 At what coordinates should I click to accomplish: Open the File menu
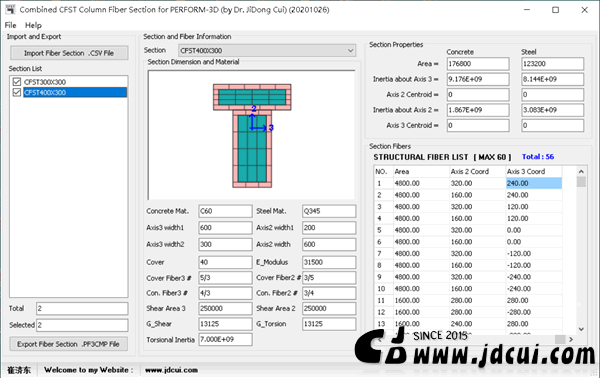pos(10,25)
